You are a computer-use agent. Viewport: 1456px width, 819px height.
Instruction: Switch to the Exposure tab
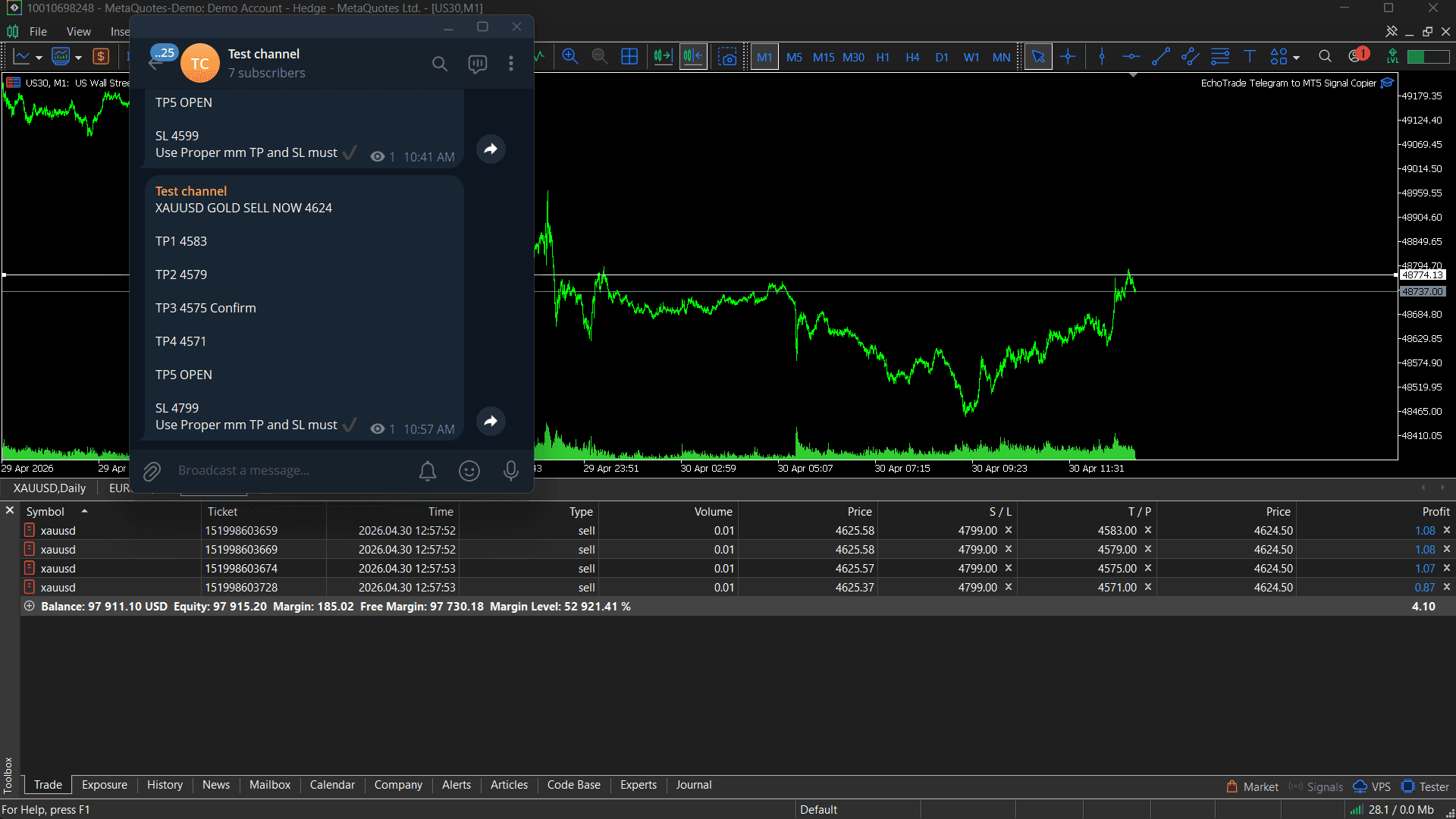(x=105, y=785)
